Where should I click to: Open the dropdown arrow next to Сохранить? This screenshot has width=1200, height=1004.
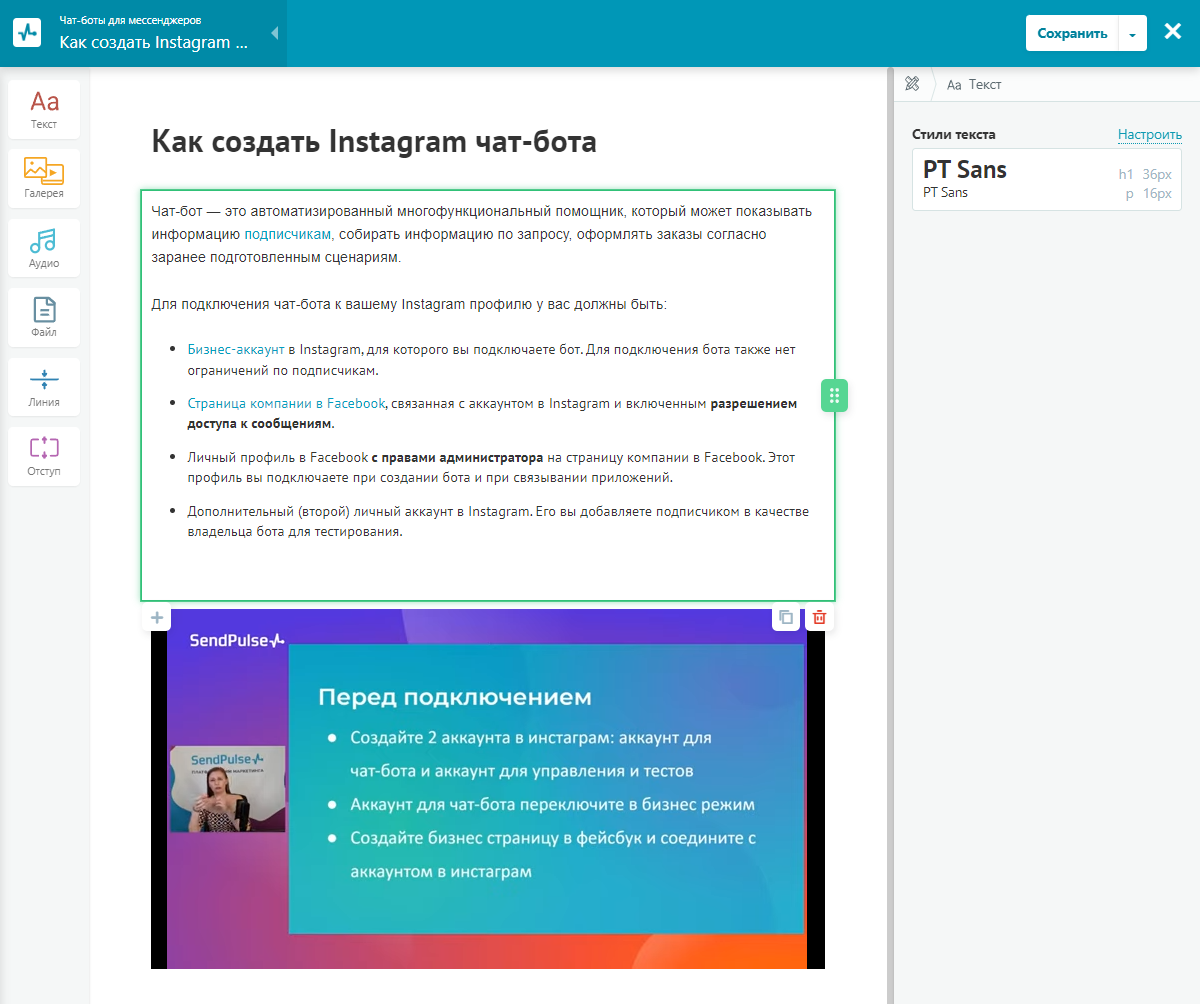point(1132,33)
